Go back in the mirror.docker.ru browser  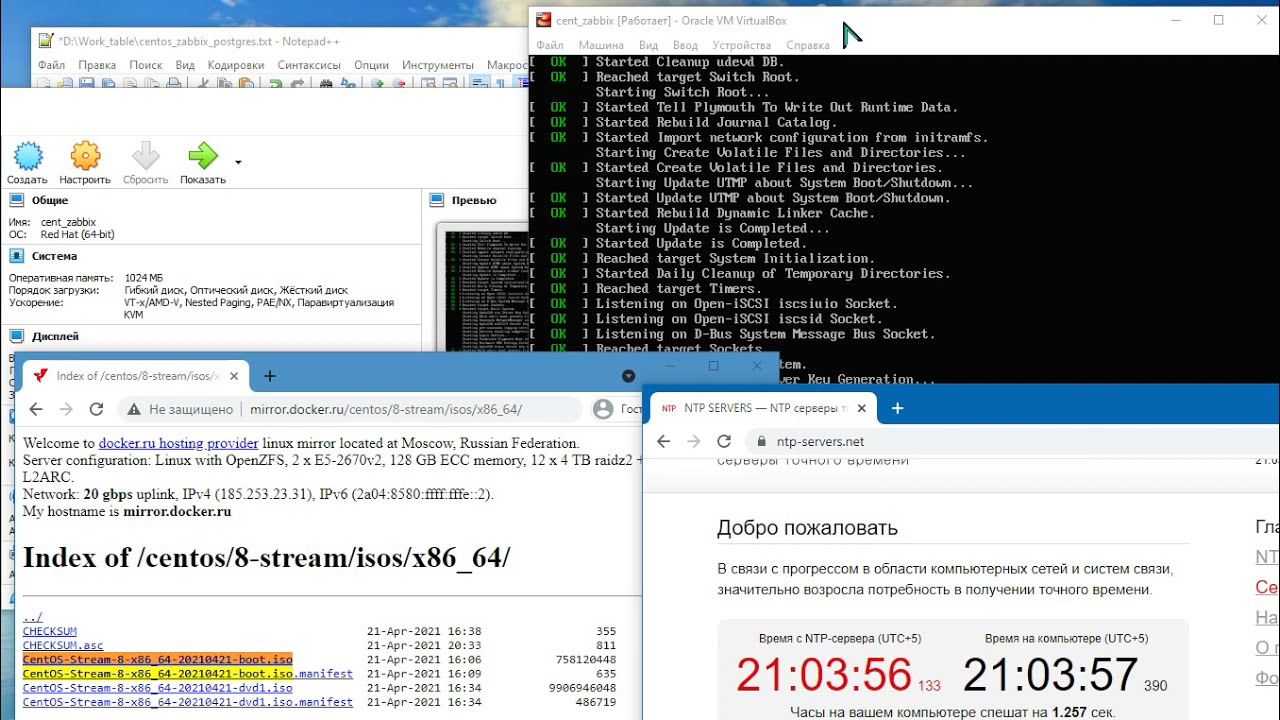(36, 409)
